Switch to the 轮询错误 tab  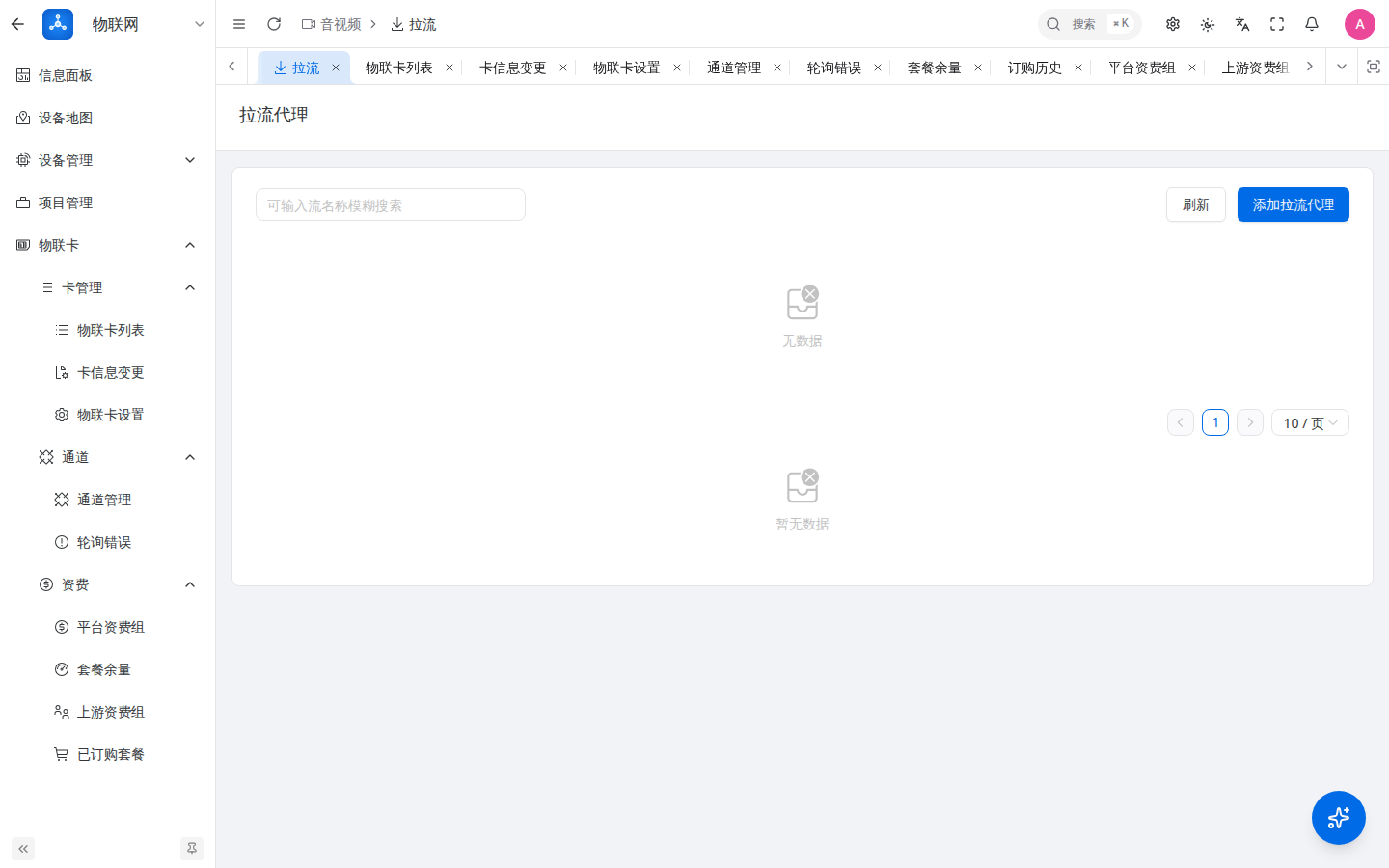pyautogui.click(x=834, y=68)
